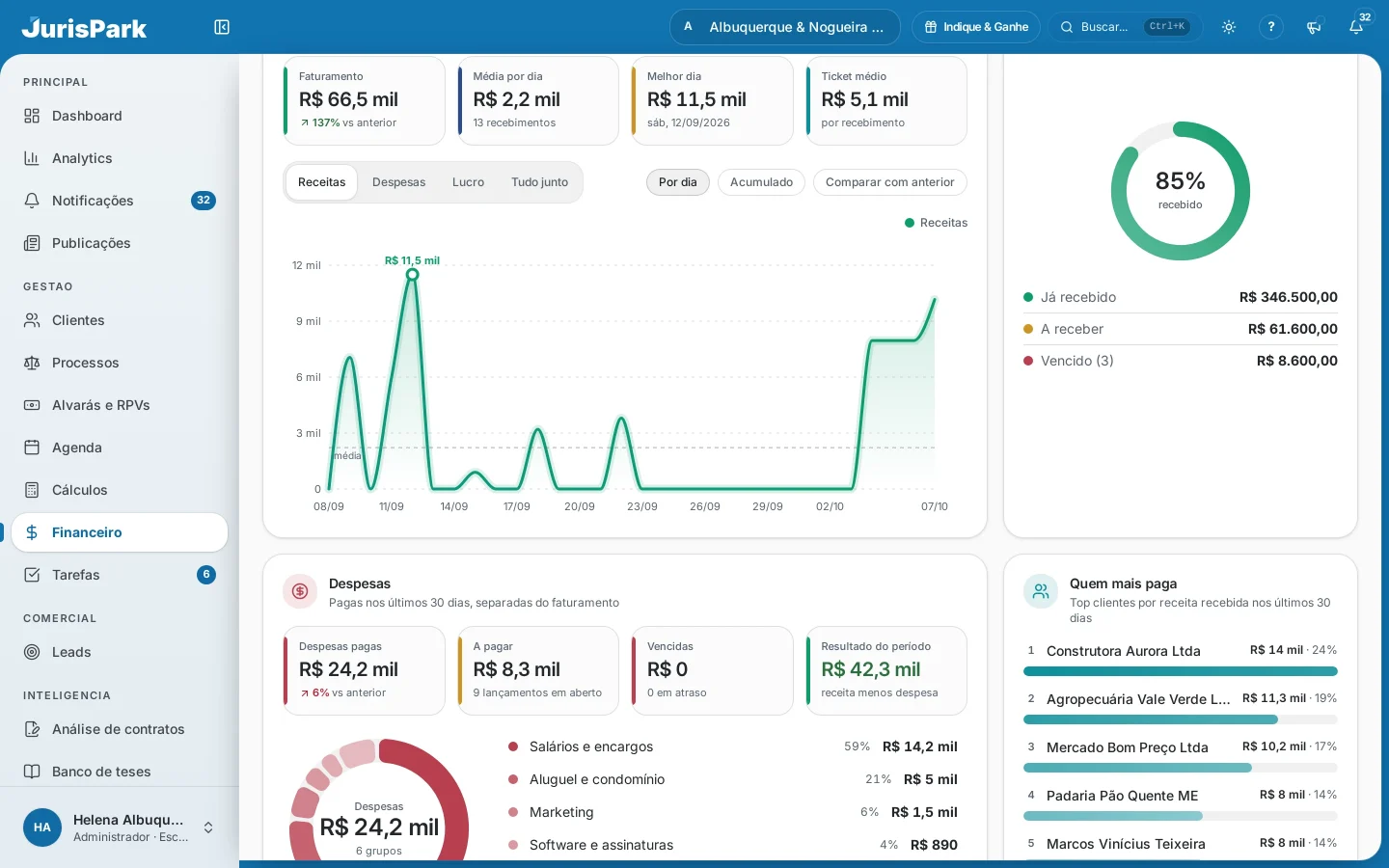Click the Buscar search field
Screen dimensions: 1389x868
(x=1126, y=27)
